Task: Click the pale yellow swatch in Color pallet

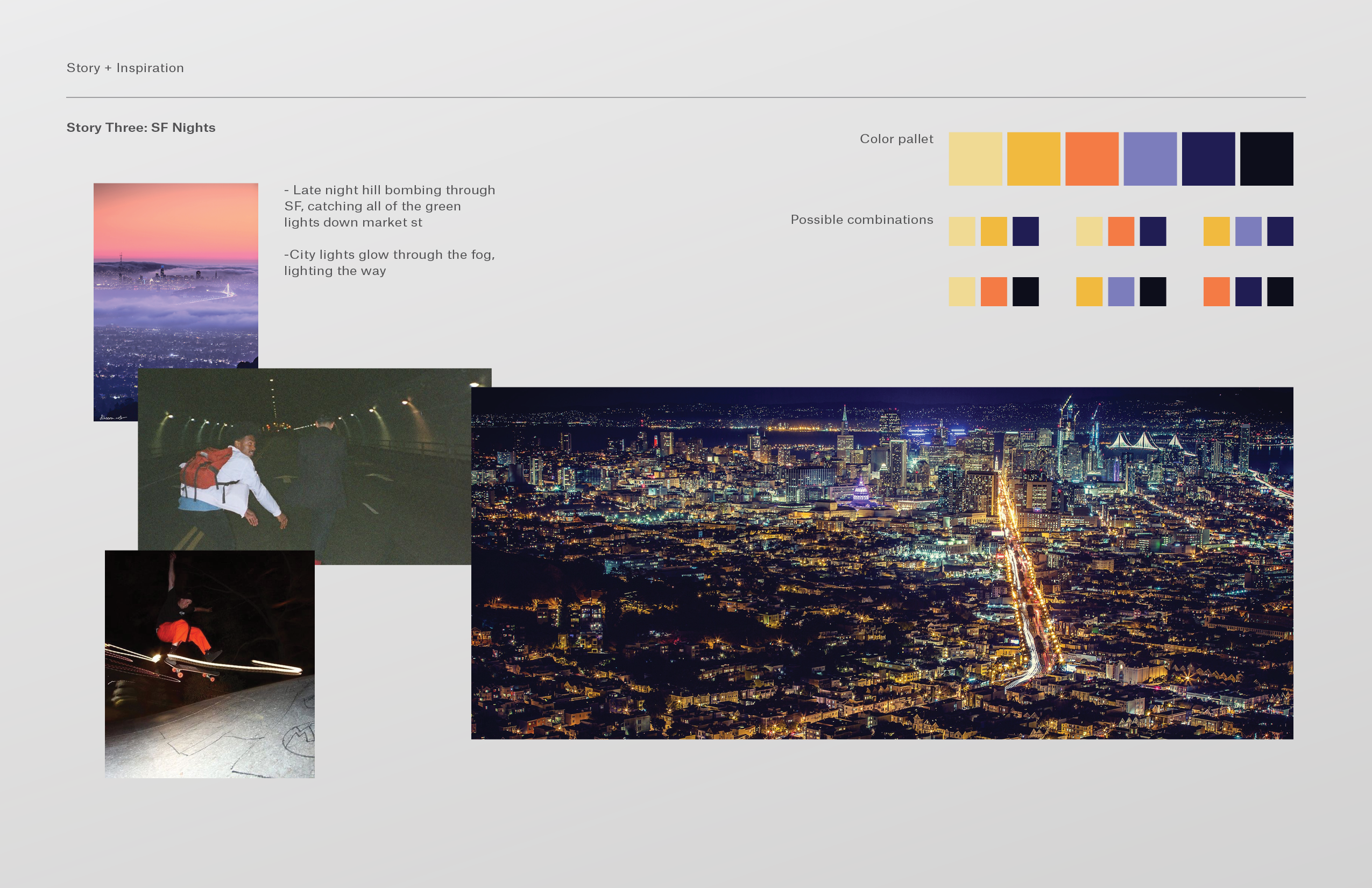Action: (x=975, y=159)
